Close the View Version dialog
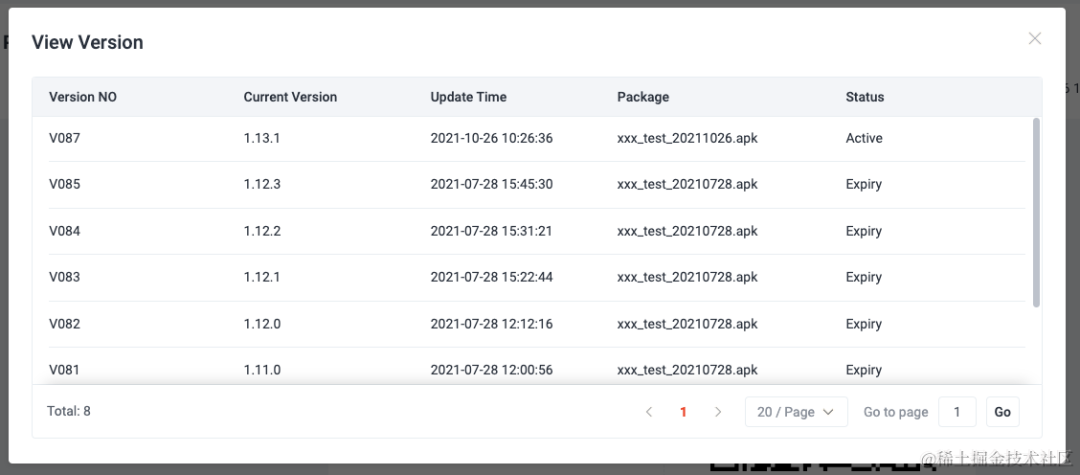This screenshot has width=1080, height=475. tap(1035, 39)
